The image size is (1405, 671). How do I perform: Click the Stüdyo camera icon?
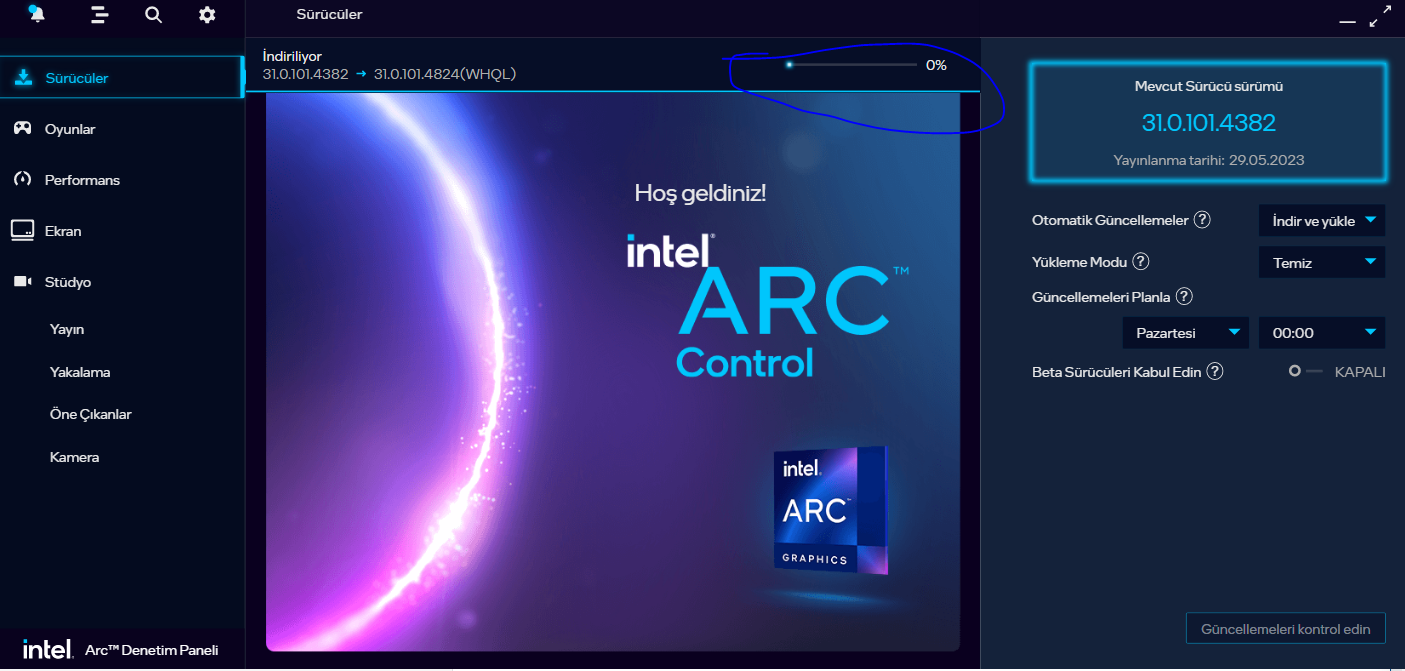22,282
